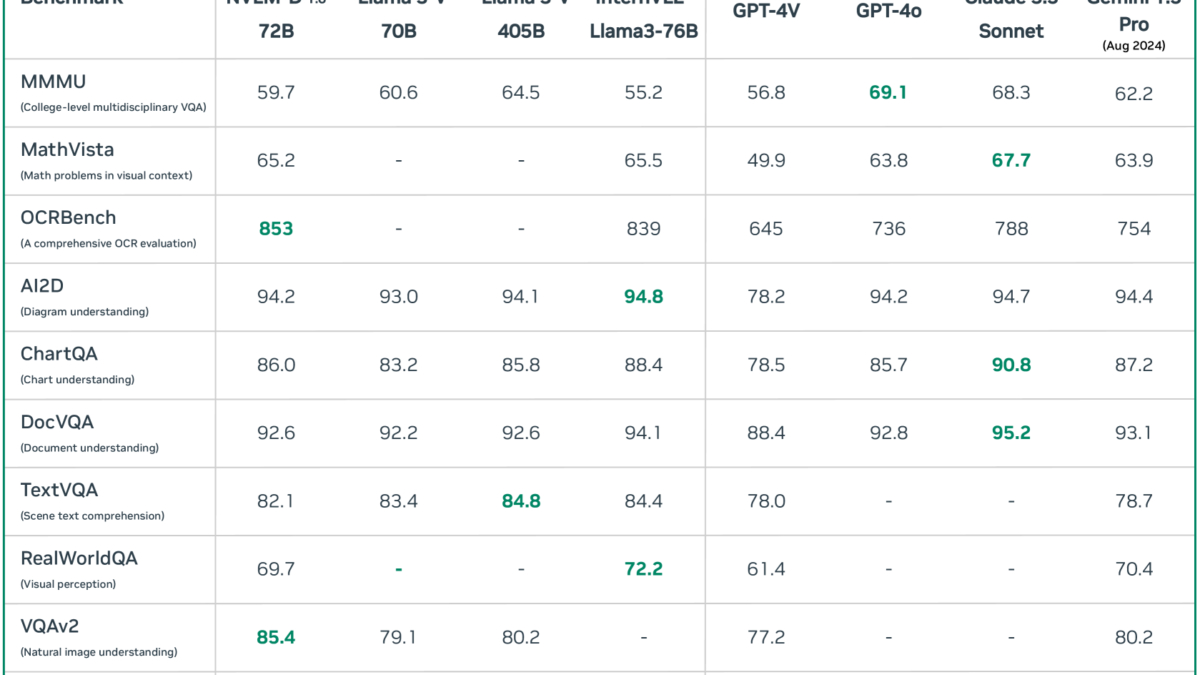The image size is (1200, 675).
Task: Select the green 95.2 DocVQA score
Action: point(1011,433)
